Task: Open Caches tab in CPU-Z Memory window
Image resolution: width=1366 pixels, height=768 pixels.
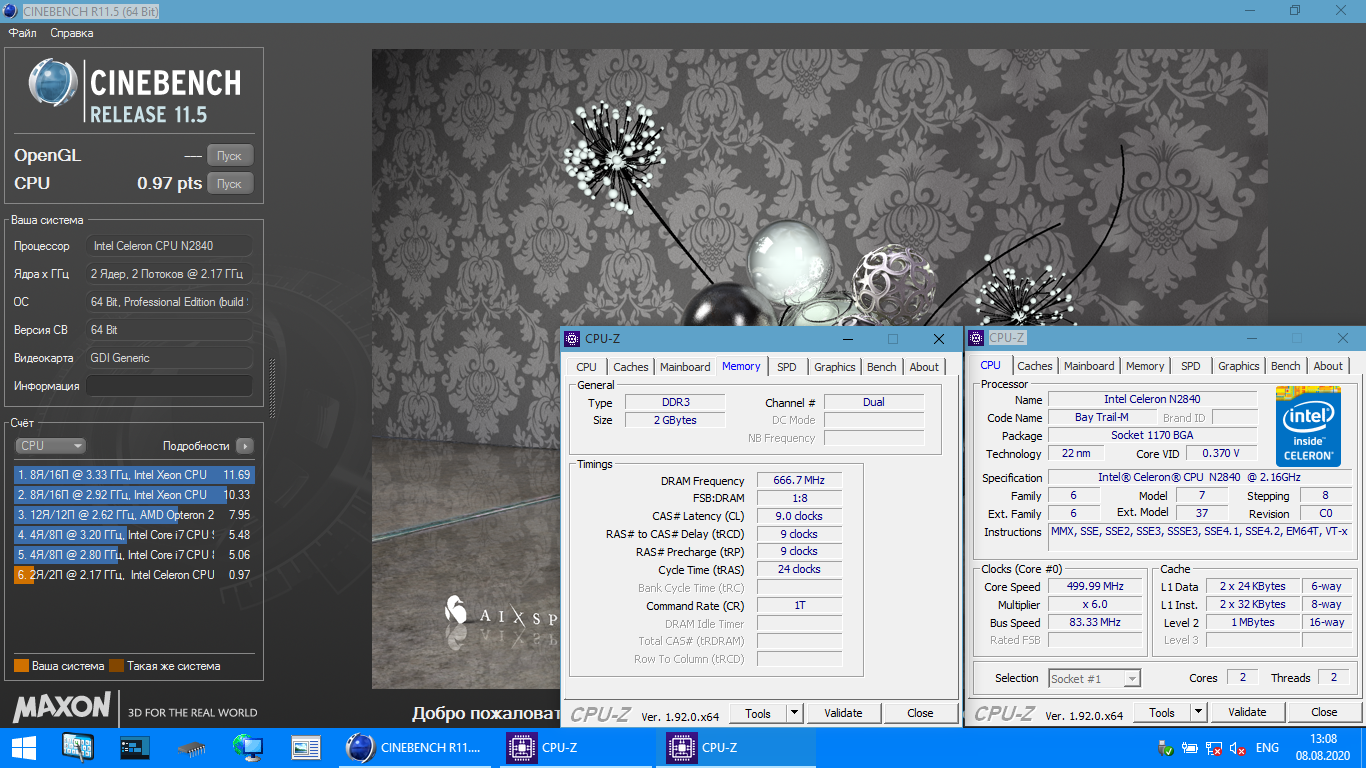Action: click(x=631, y=367)
